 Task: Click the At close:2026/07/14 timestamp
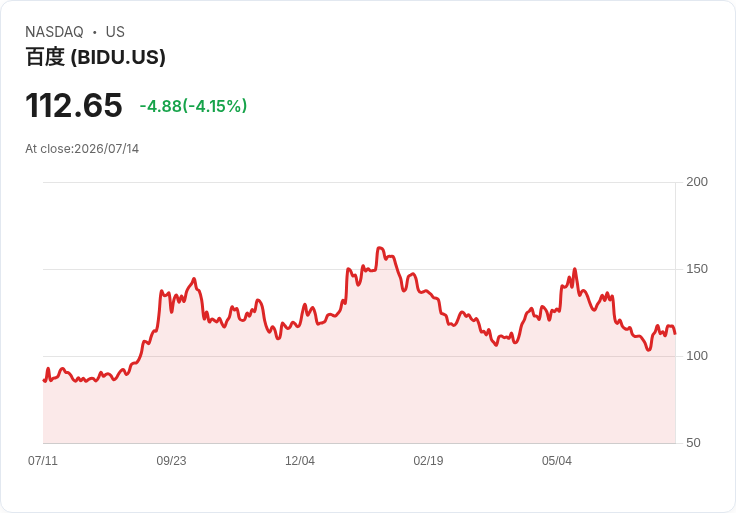click(x=82, y=149)
